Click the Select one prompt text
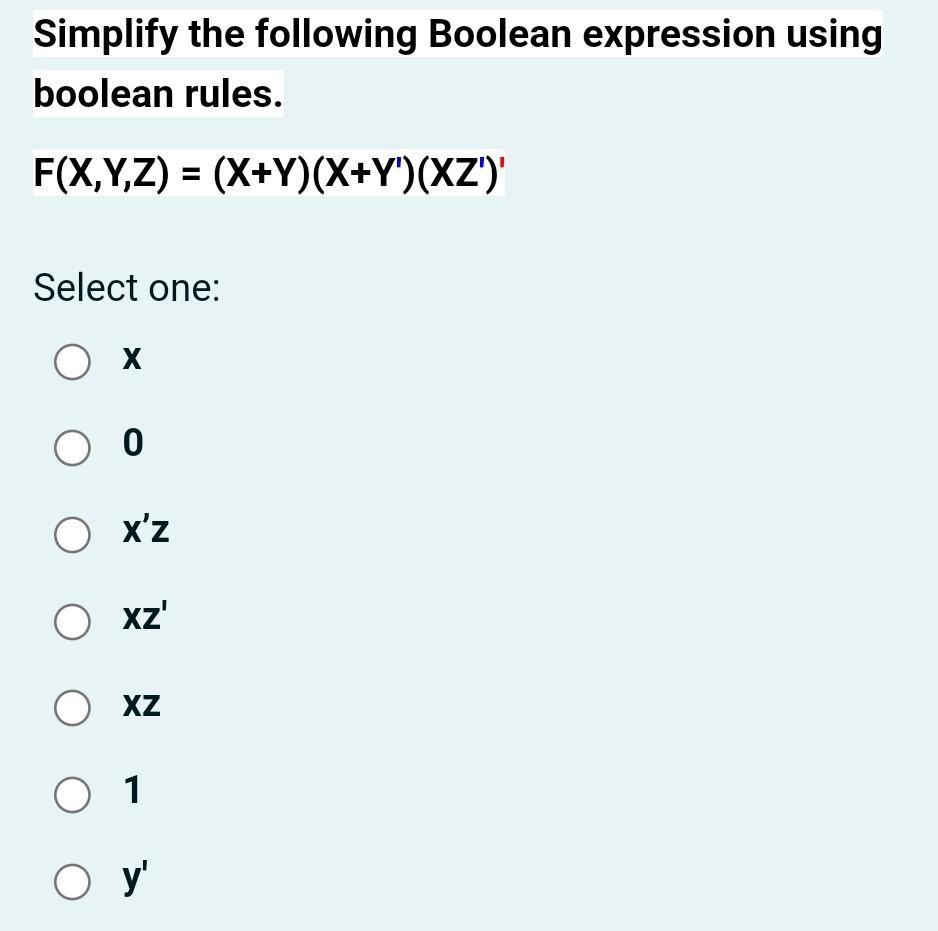The width and height of the screenshot is (938, 931). click(126, 288)
